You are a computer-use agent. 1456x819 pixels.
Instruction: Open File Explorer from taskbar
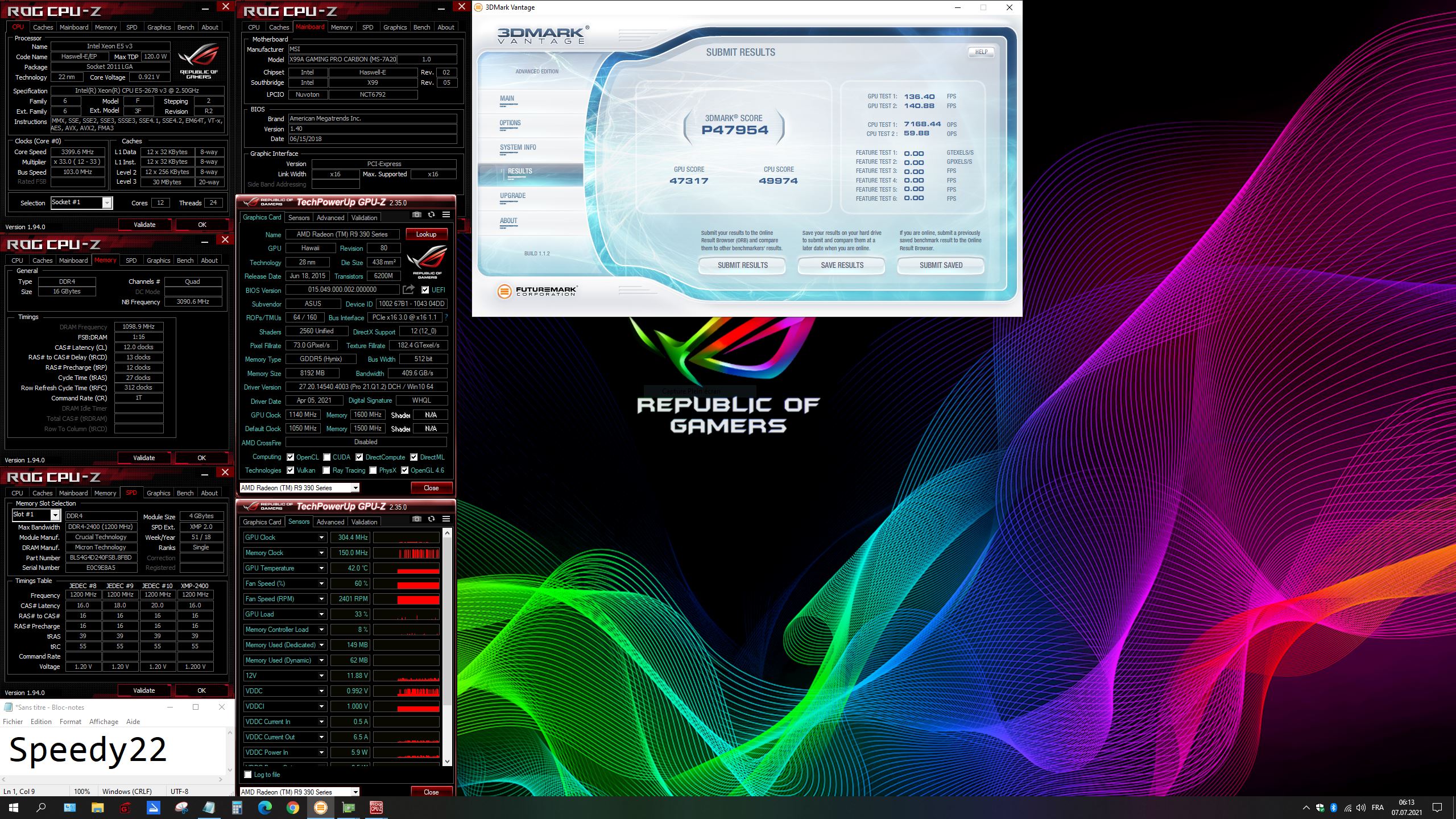point(97,808)
